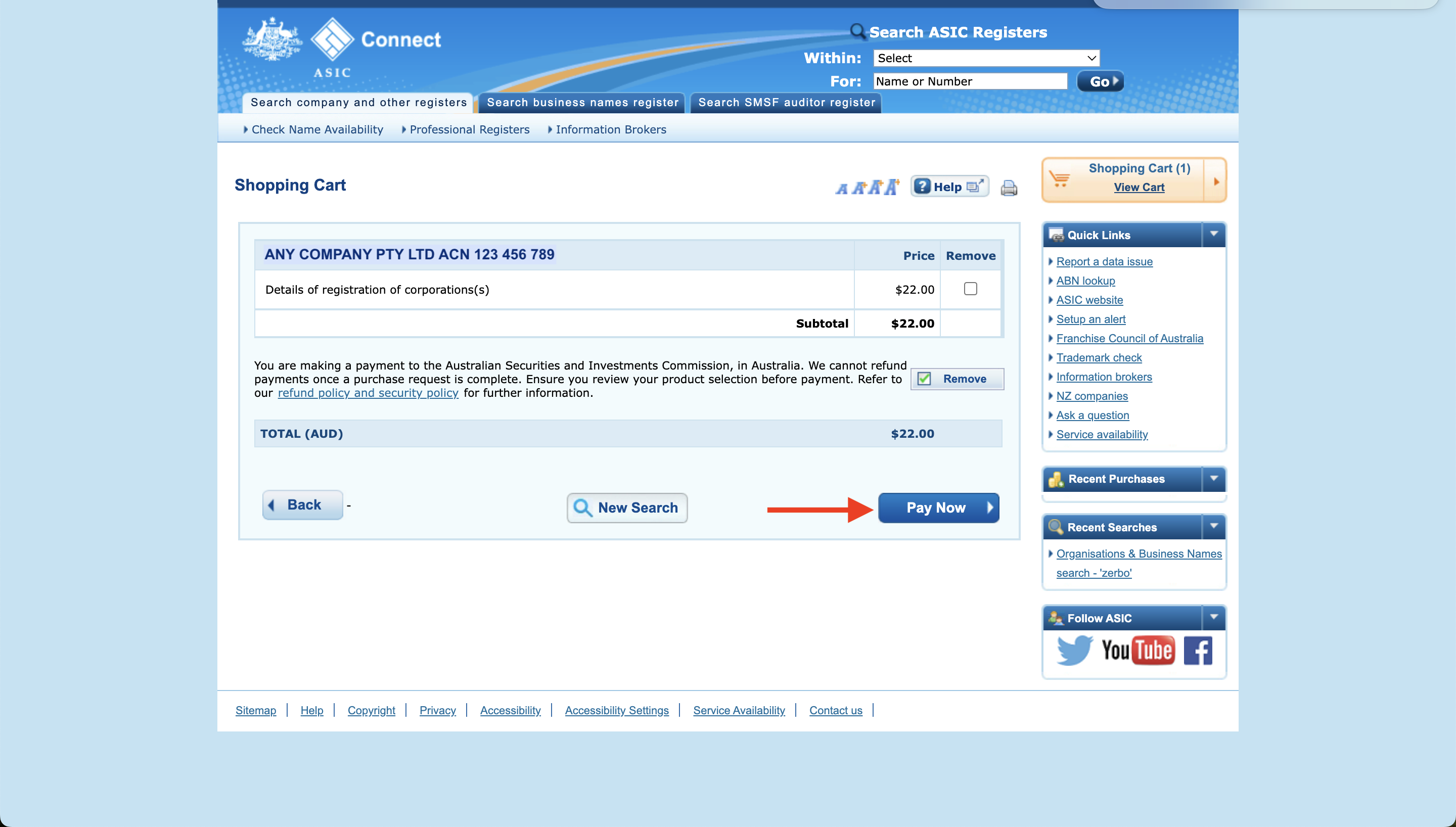Open the refund policy and security policy link
Viewport: 1456px width, 827px height.
[x=368, y=393]
